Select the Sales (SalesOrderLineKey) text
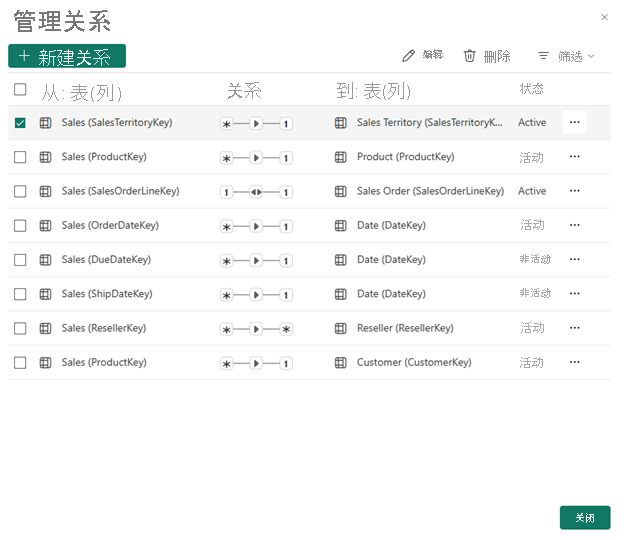 click(x=121, y=191)
